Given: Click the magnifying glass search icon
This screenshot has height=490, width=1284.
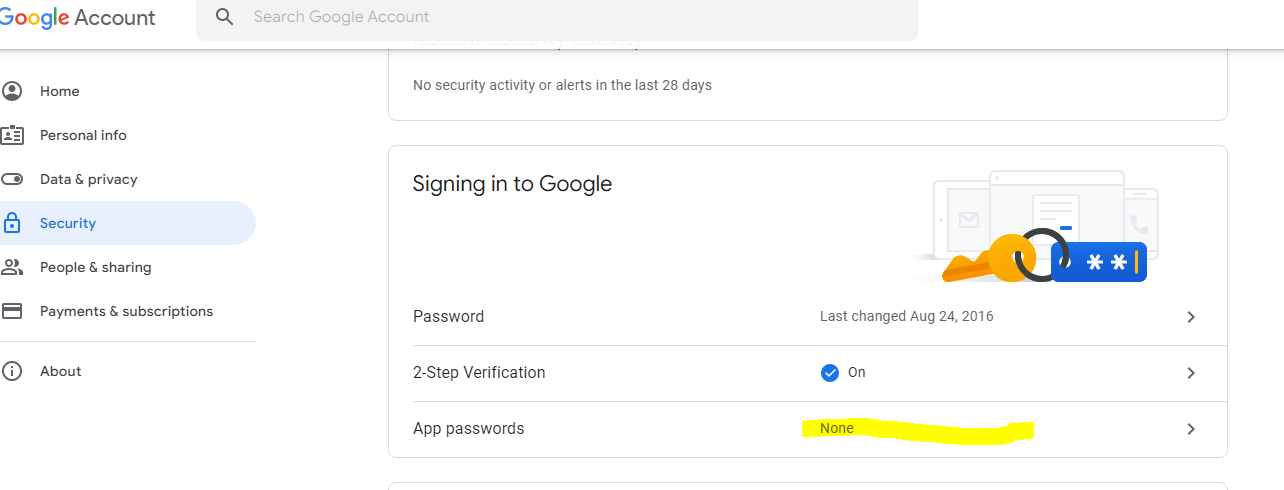Looking at the screenshot, I should click(x=225, y=17).
